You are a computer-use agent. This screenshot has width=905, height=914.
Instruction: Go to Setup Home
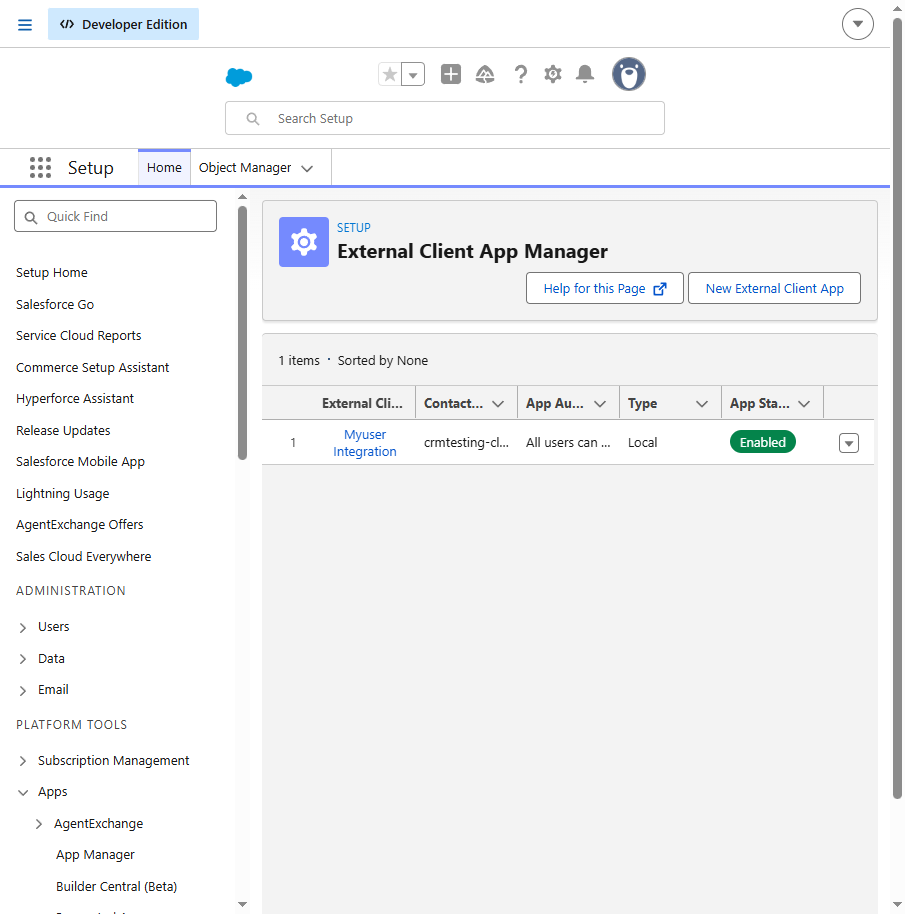pos(52,273)
